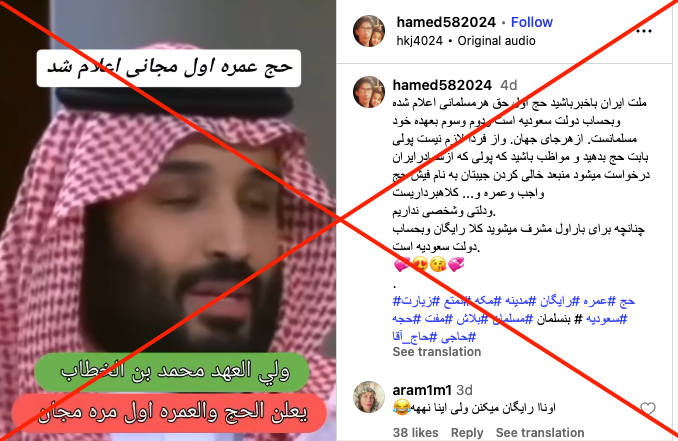
Task: Open aram1m1's profile picture
Action: coord(369,397)
